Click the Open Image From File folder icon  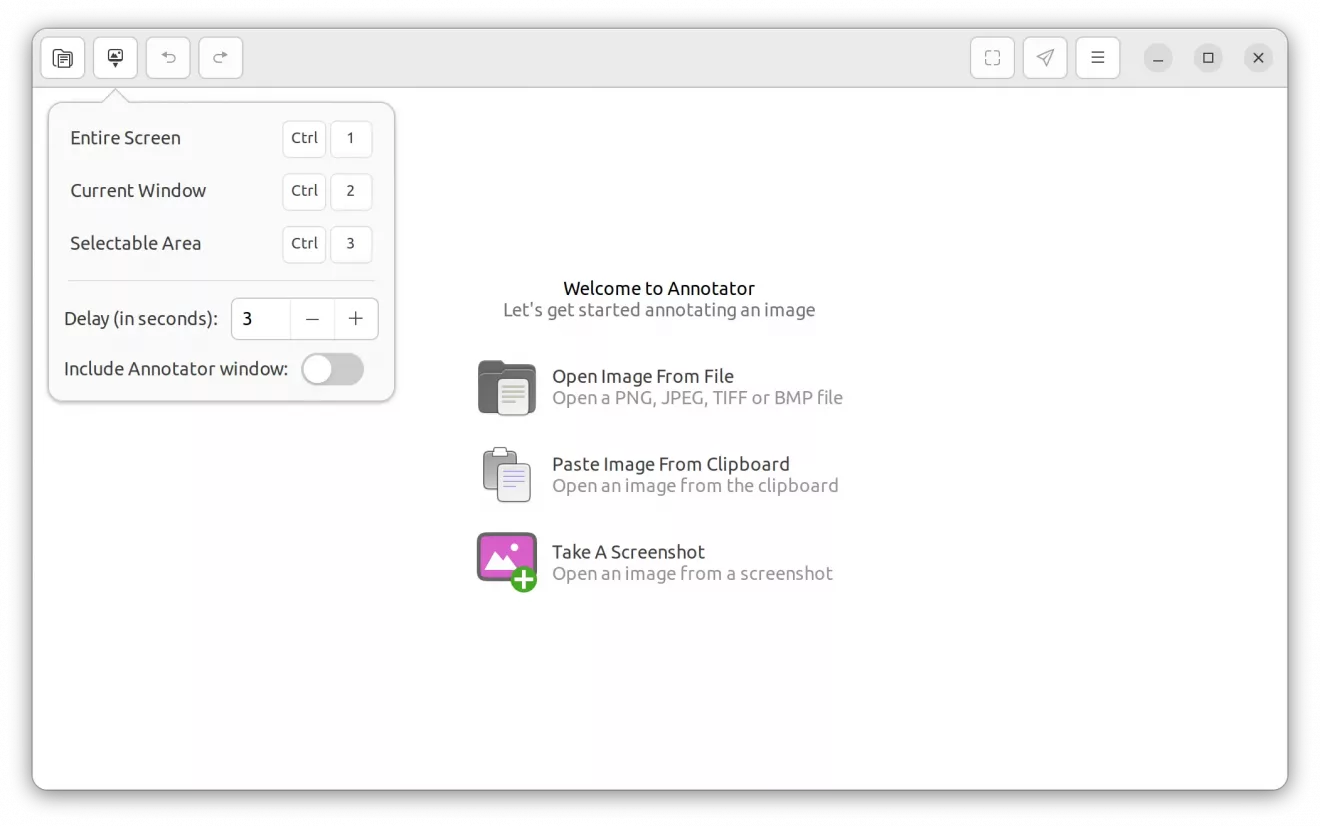(506, 387)
